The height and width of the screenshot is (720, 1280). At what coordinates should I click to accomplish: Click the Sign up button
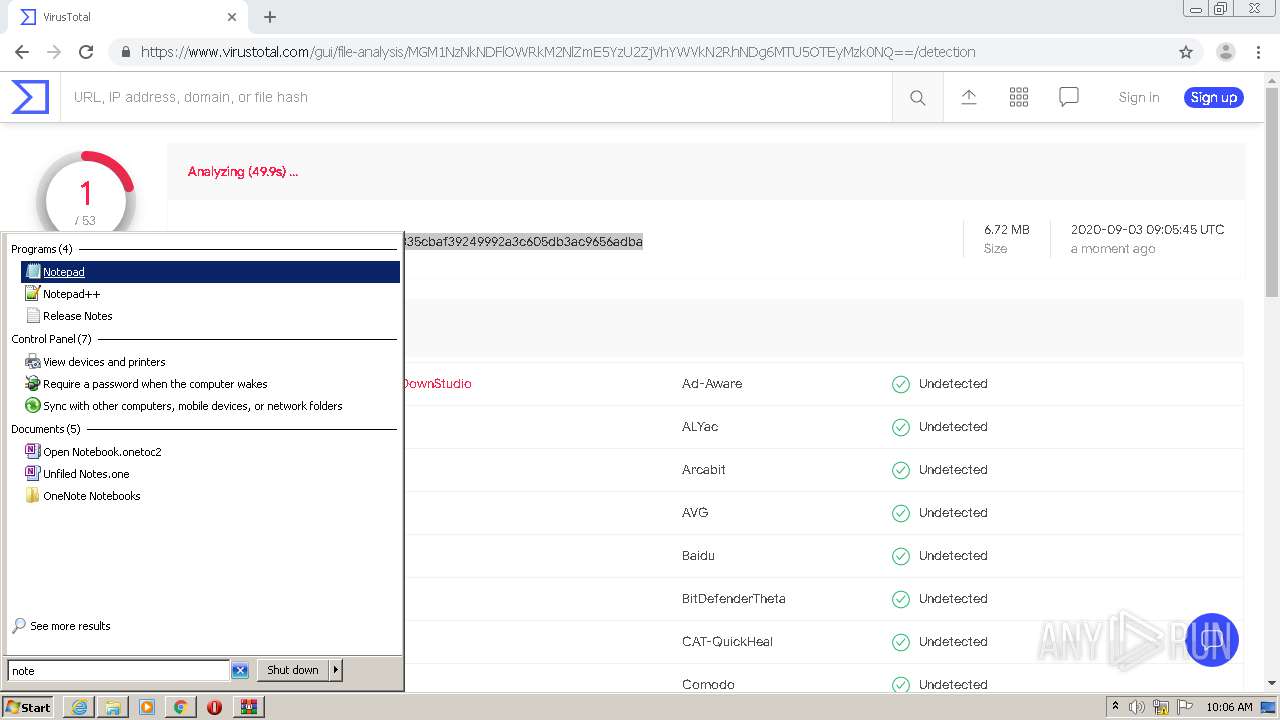[1214, 97]
